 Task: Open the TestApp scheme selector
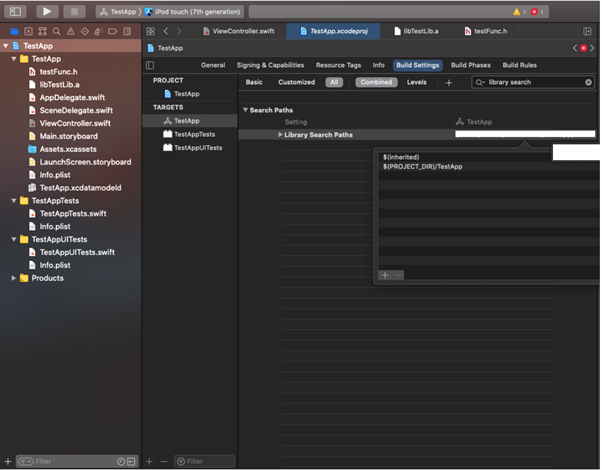[x=118, y=12]
